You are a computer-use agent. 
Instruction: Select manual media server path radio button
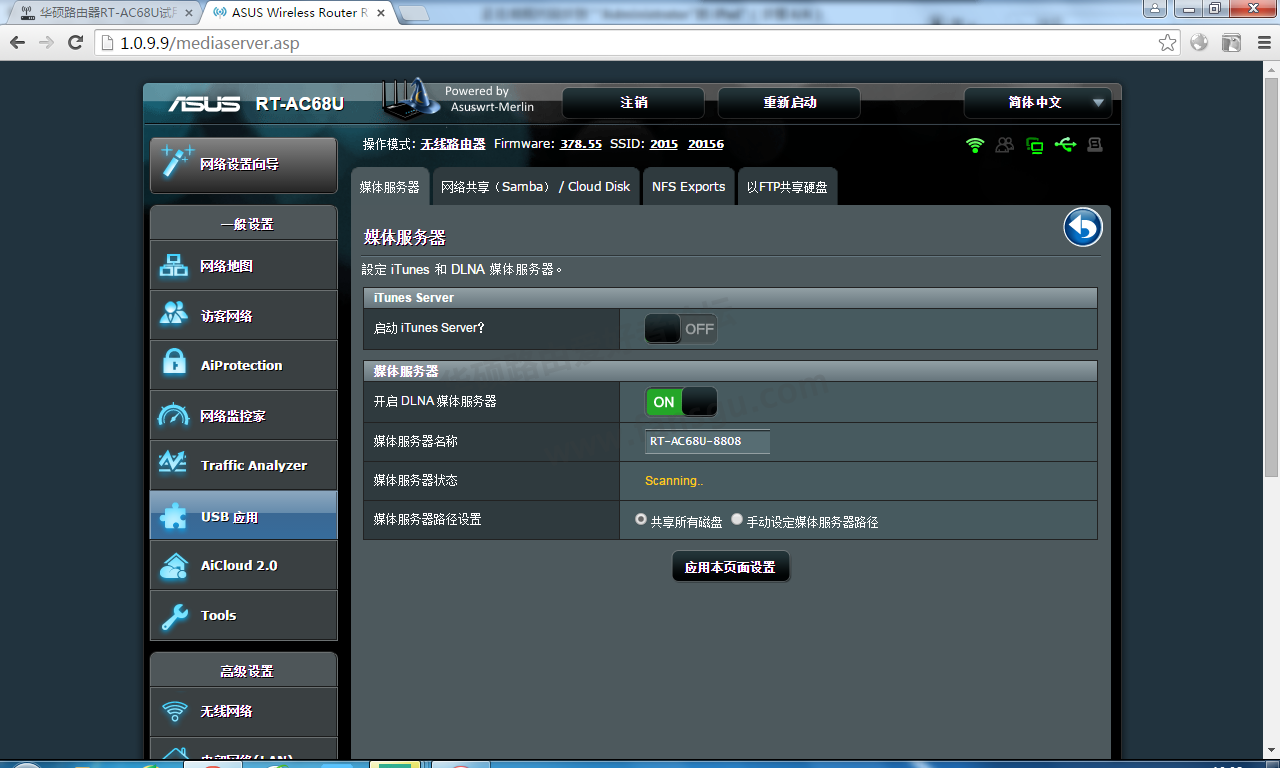point(737,520)
